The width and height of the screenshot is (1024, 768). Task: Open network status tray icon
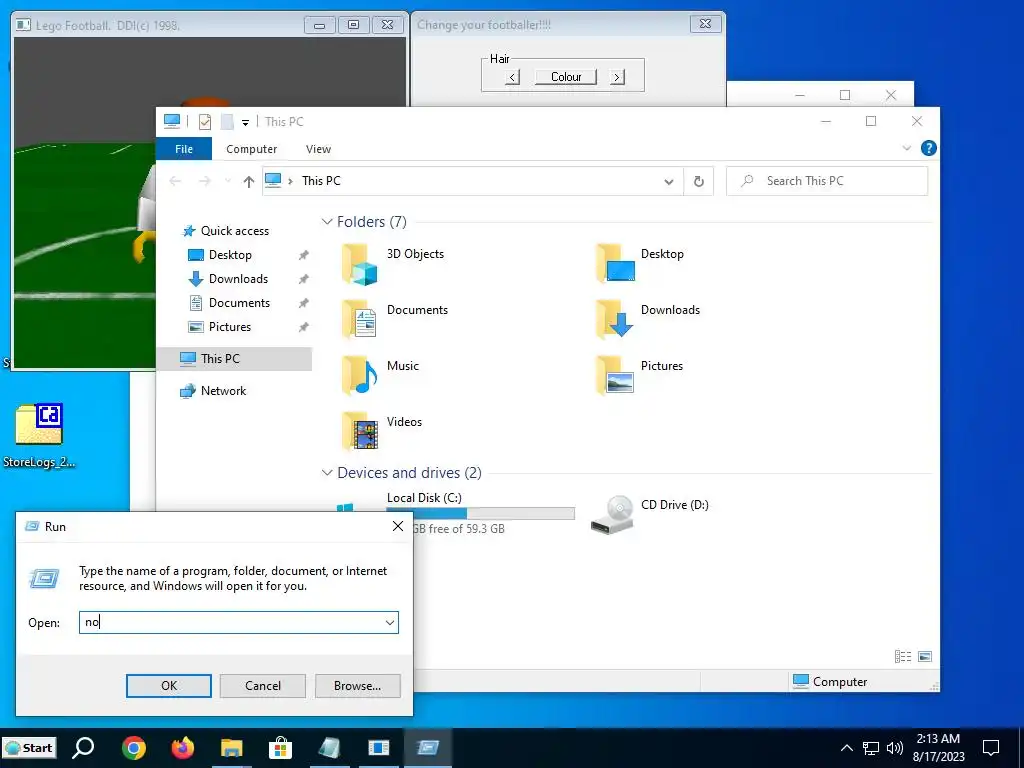pyautogui.click(x=871, y=748)
